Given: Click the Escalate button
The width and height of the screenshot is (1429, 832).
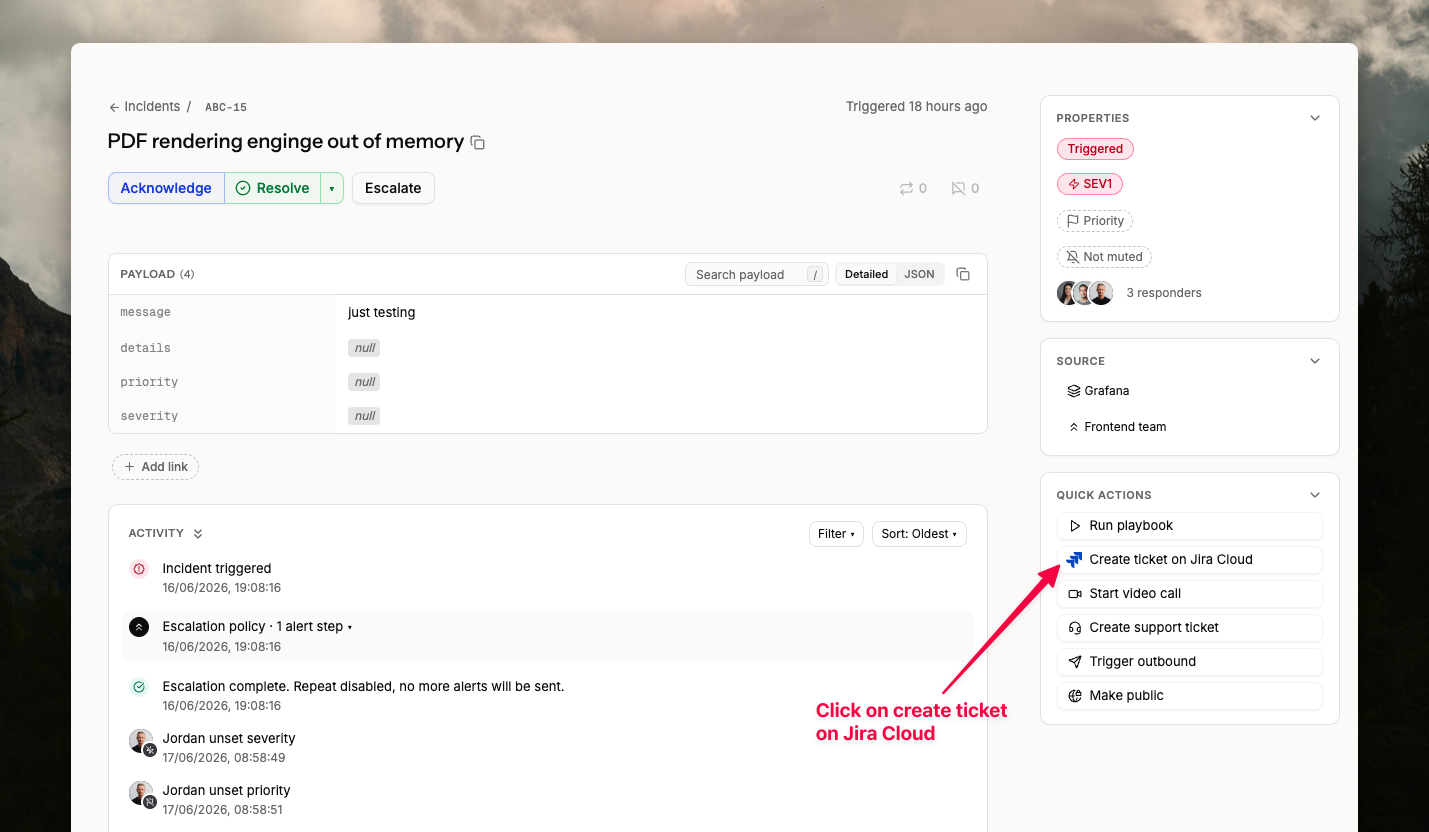Looking at the screenshot, I should [393, 188].
